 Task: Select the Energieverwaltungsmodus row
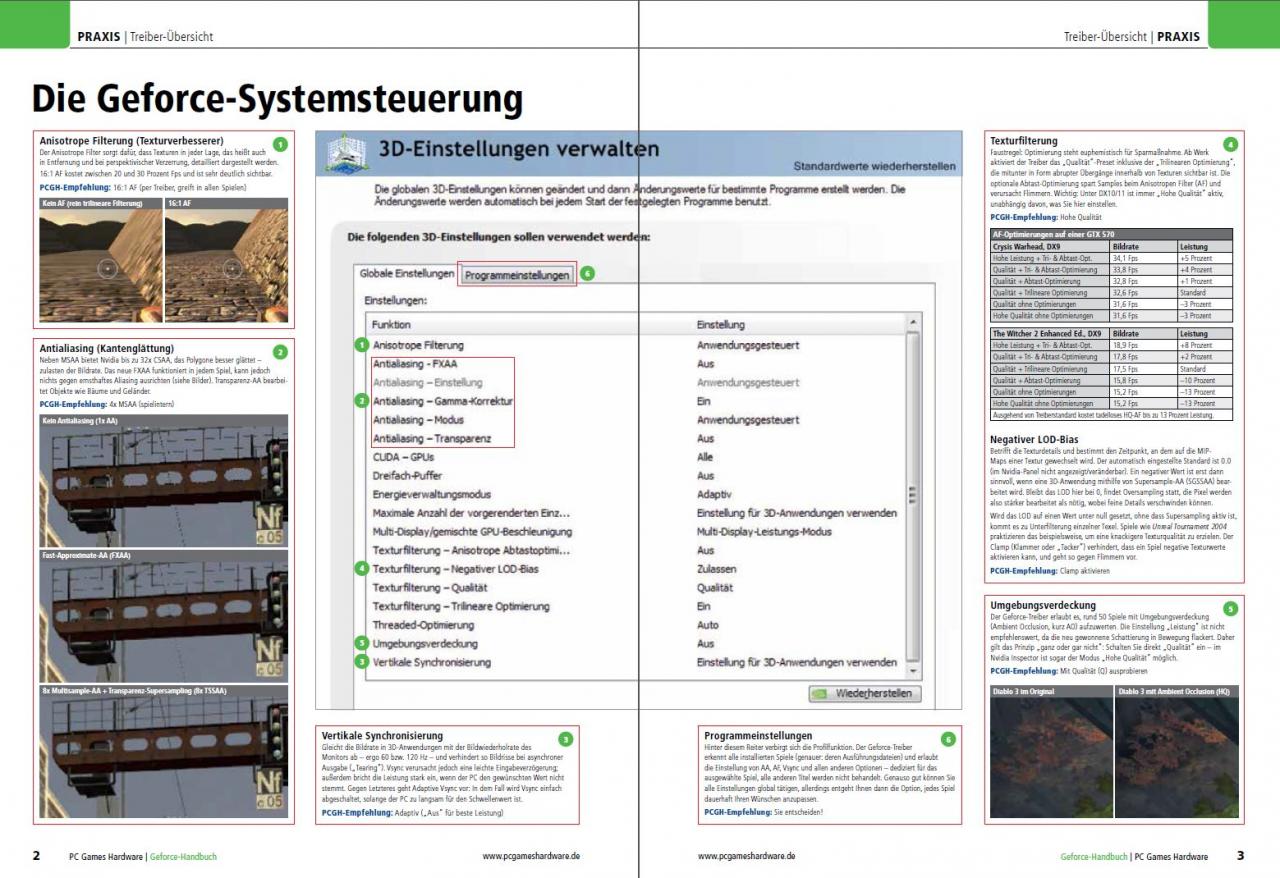(x=634, y=495)
